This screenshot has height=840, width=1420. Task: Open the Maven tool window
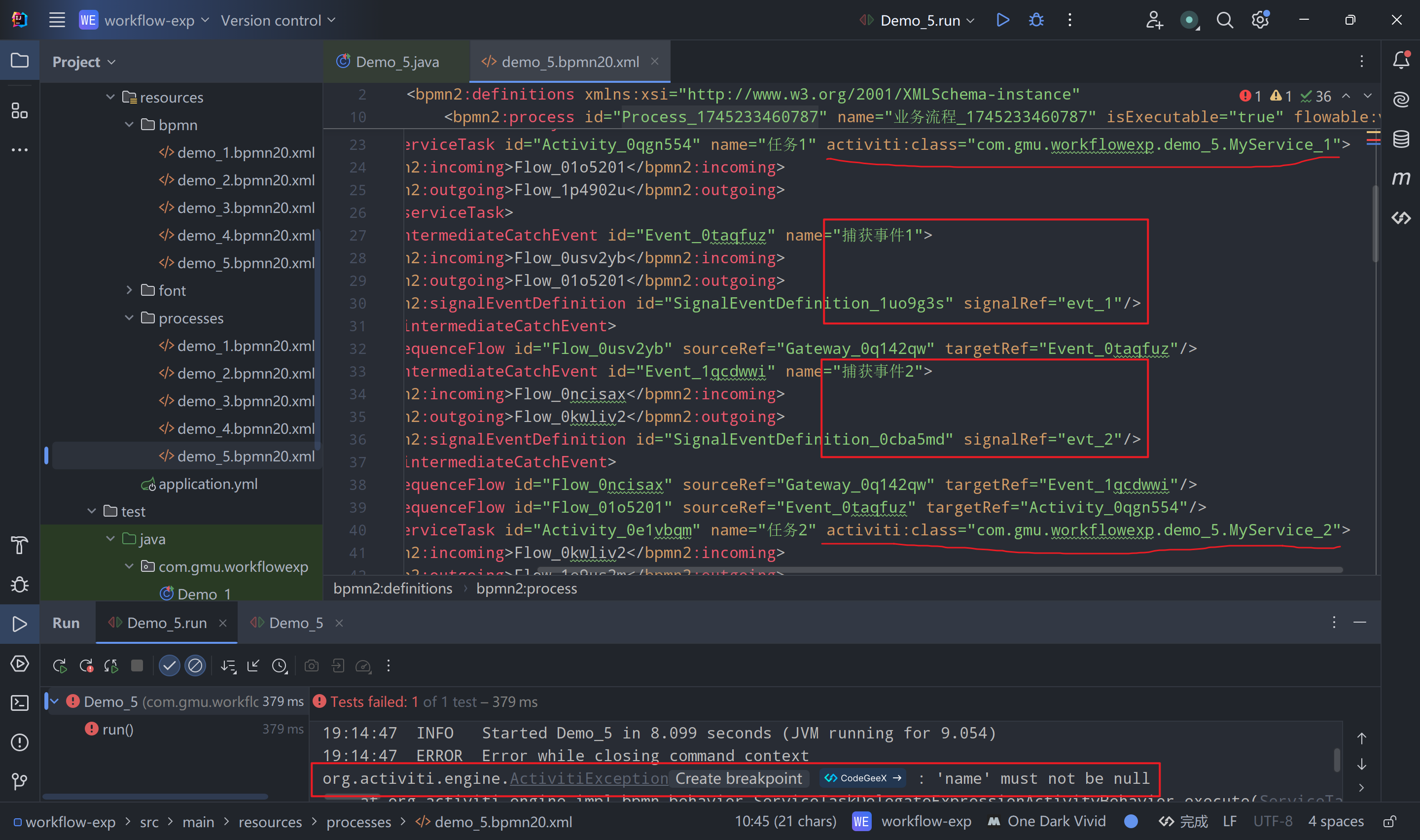(x=1401, y=178)
